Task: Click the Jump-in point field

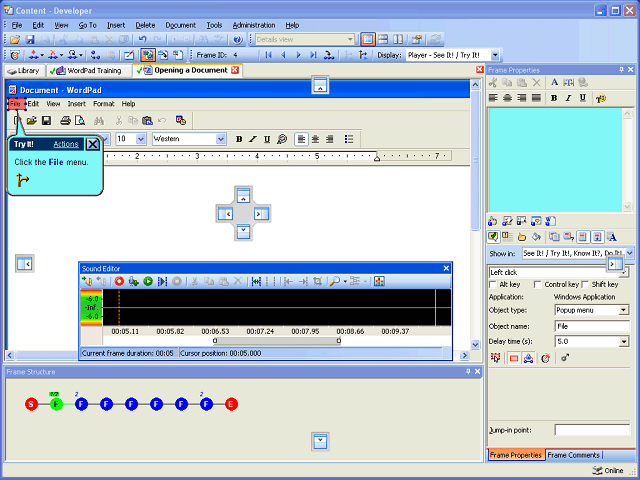Action: click(x=592, y=430)
